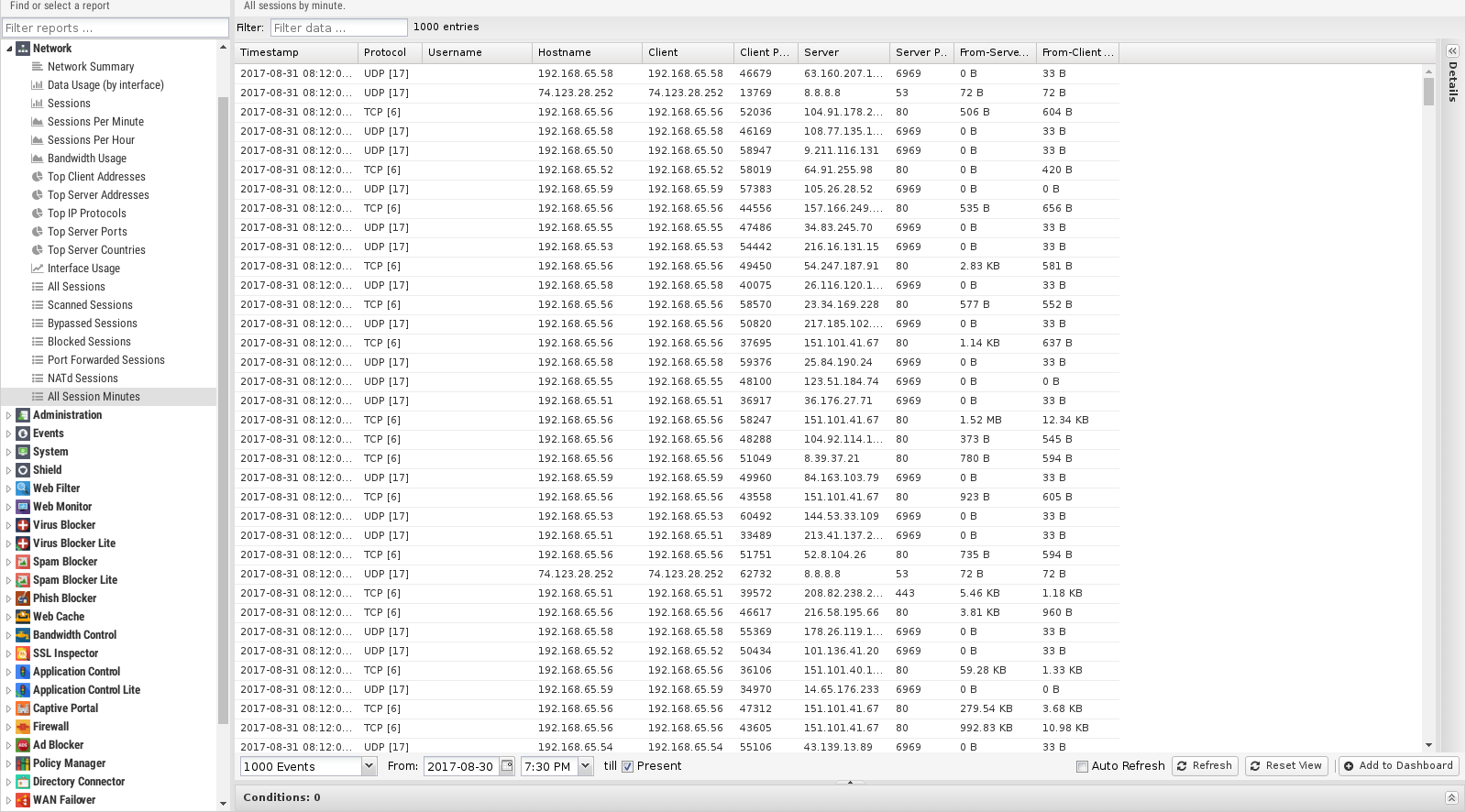
Task: Click the Filter data input field
Action: (x=338, y=27)
